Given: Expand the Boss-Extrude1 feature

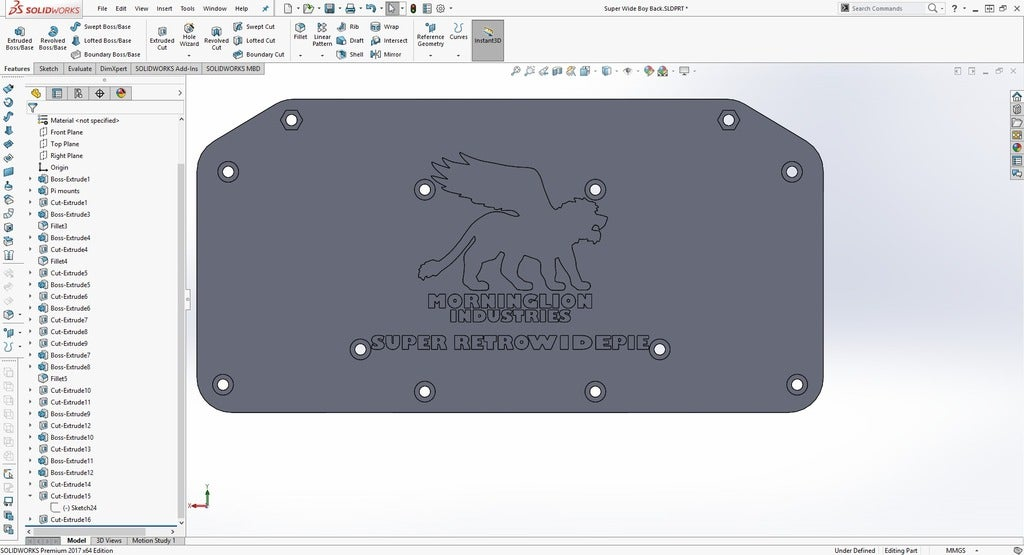Looking at the screenshot, I should click(30, 179).
